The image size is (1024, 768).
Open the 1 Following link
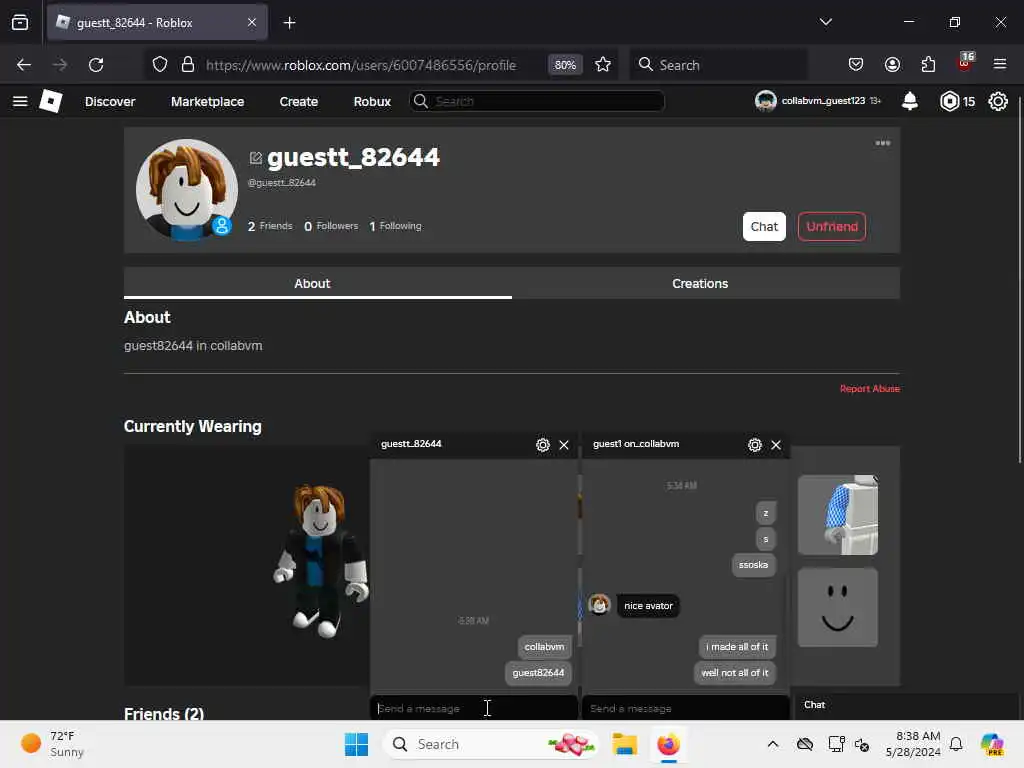[x=395, y=226]
